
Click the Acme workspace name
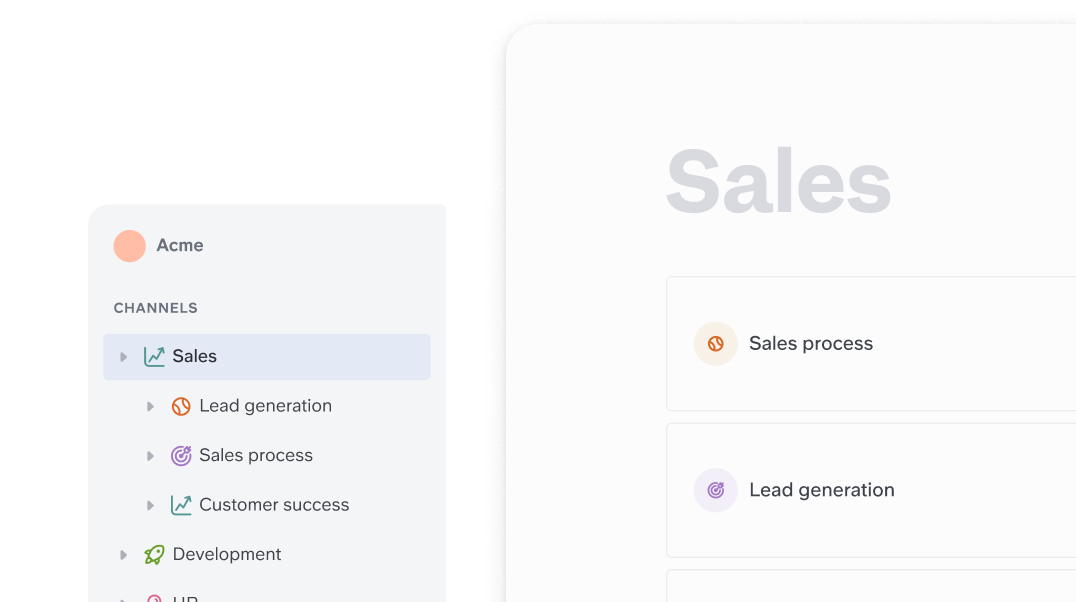(x=180, y=246)
